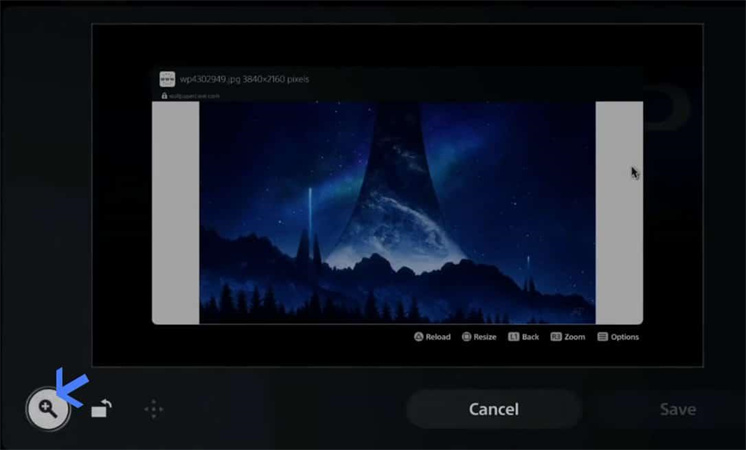Select the rotate image icon
746x450 pixels.
pos(101,409)
